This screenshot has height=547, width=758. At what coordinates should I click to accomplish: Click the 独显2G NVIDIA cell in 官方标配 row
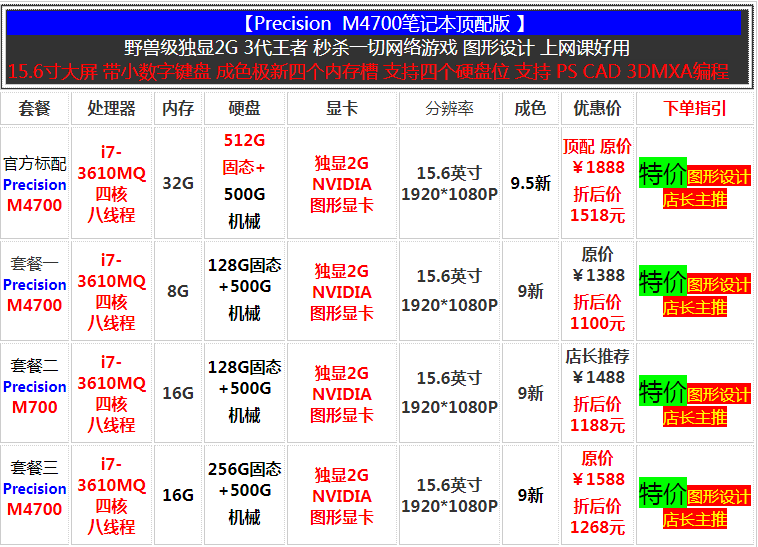342,184
